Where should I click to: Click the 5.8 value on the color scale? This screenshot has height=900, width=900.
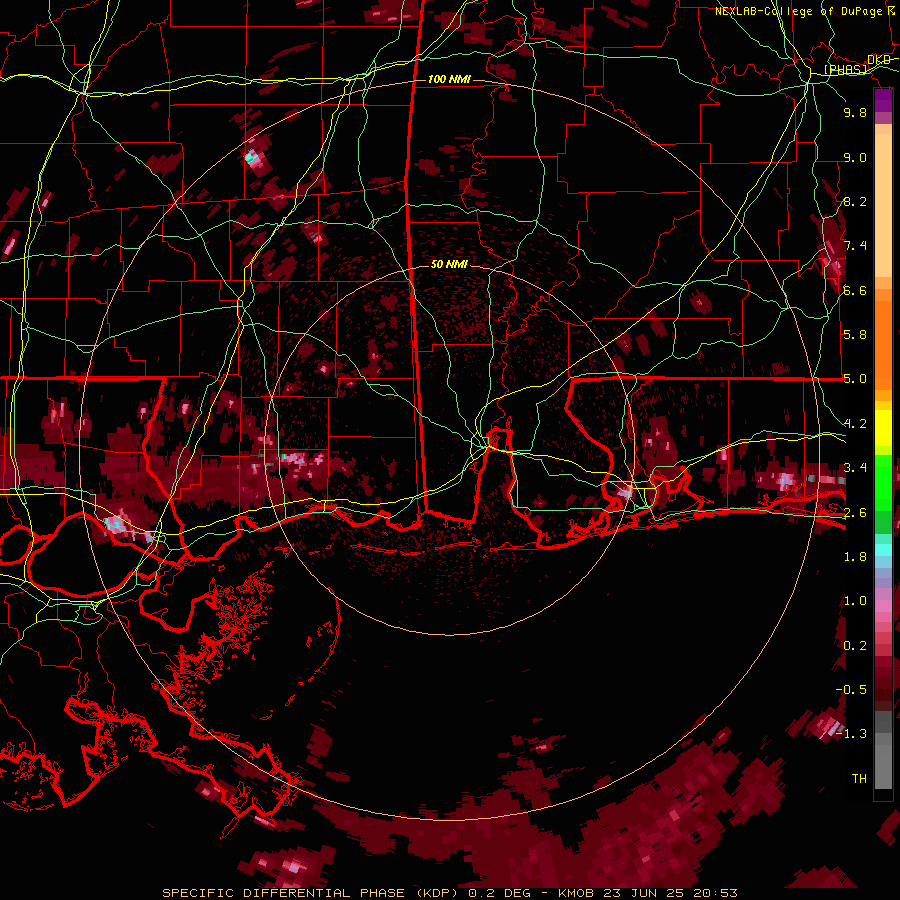[x=855, y=335]
